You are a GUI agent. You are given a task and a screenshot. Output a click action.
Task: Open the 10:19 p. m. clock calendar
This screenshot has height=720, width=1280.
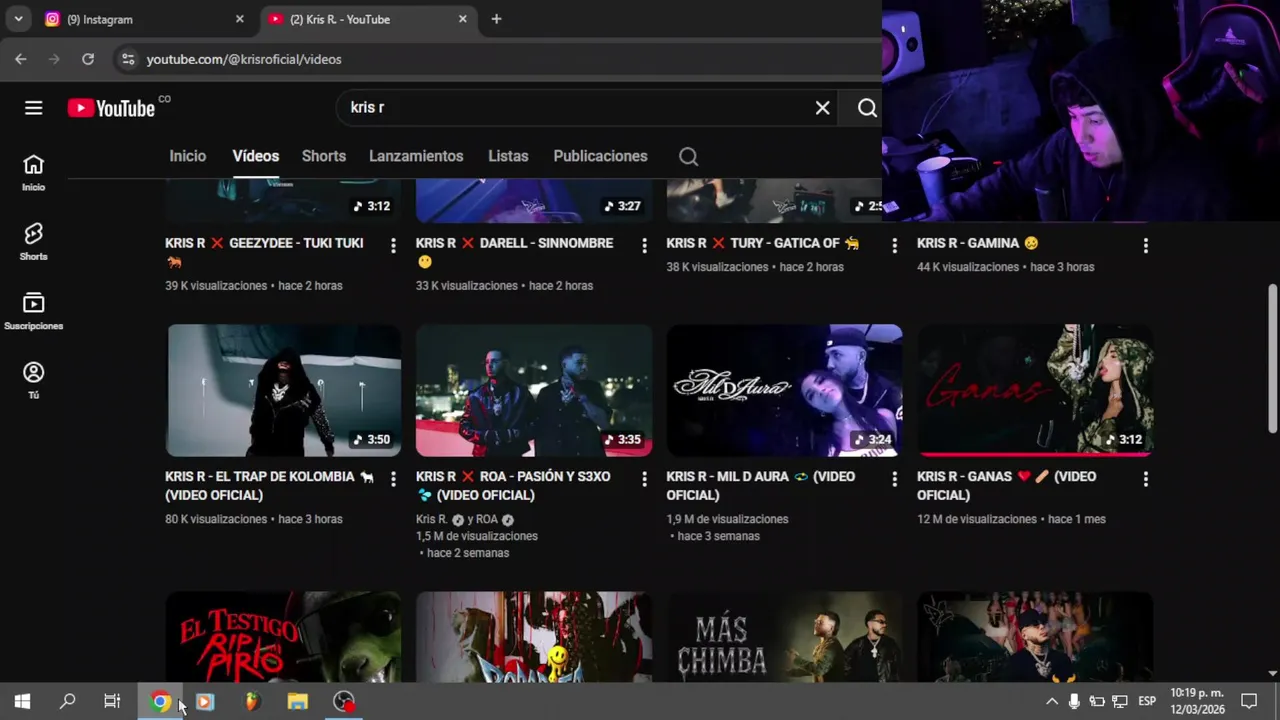1197,702
